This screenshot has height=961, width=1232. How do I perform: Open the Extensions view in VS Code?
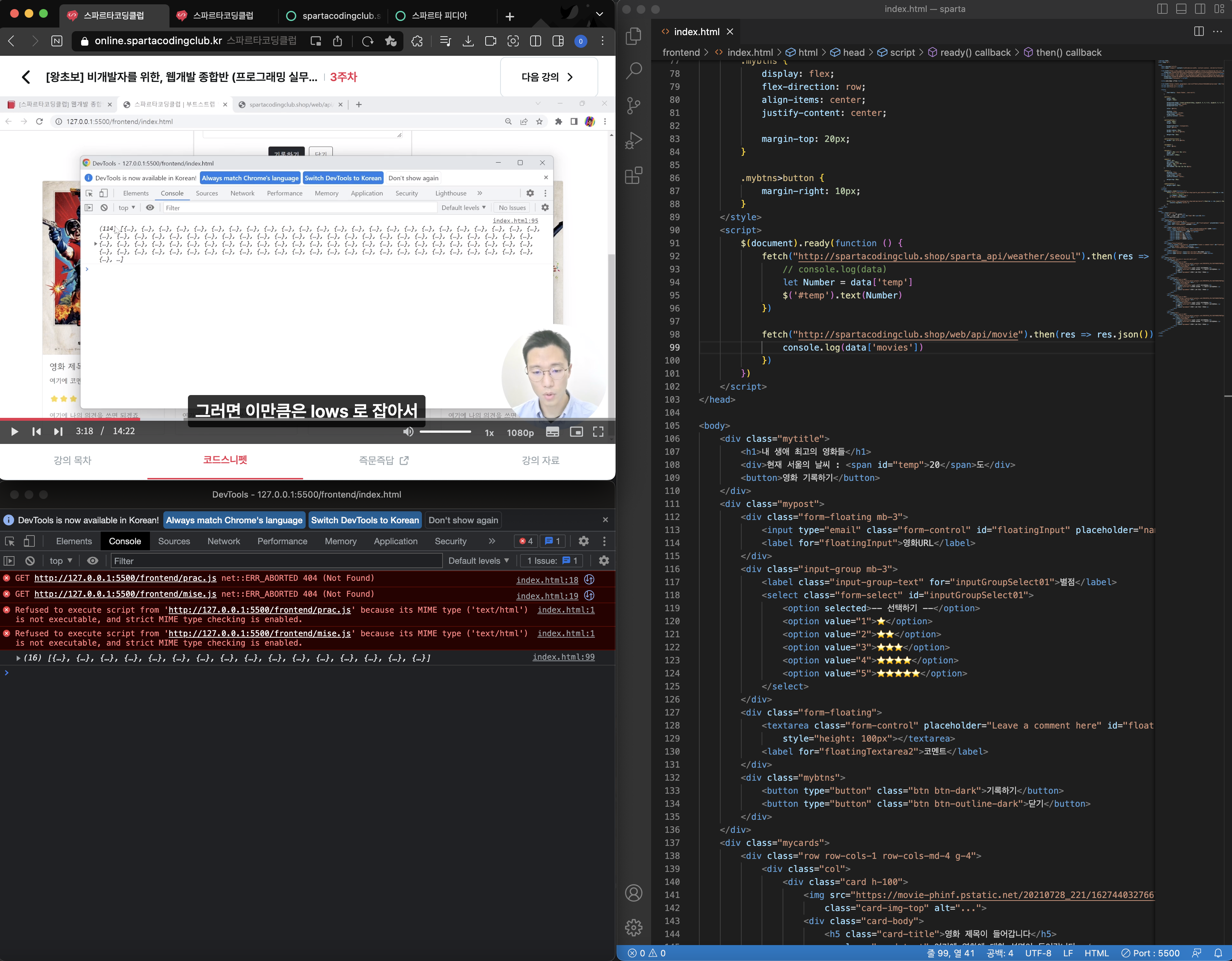tap(633, 175)
